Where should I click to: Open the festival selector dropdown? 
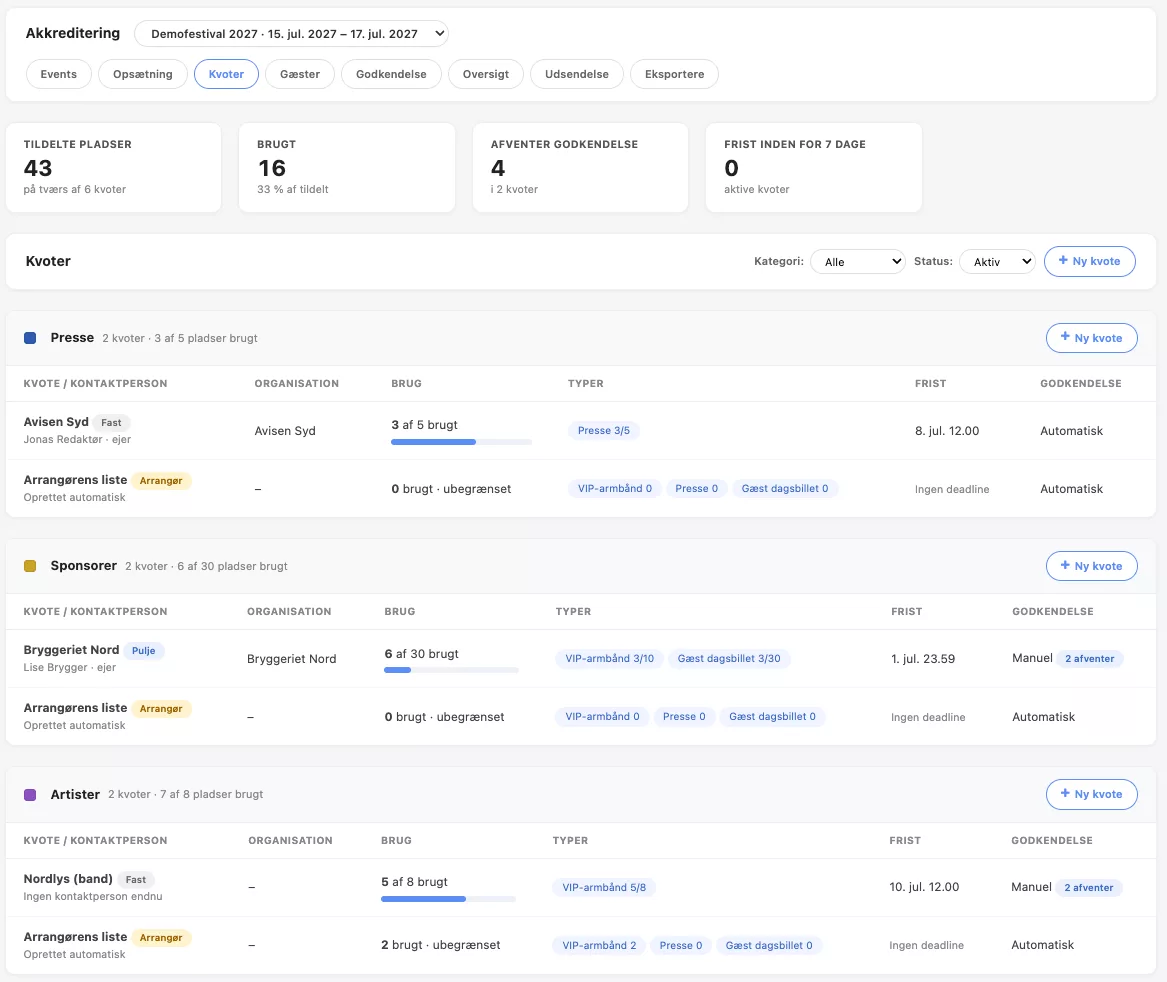click(x=291, y=34)
